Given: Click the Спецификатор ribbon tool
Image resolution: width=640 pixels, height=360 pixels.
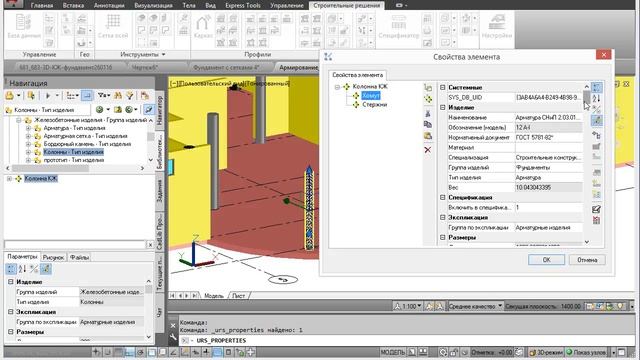Looking at the screenshot, I should coord(399,26).
